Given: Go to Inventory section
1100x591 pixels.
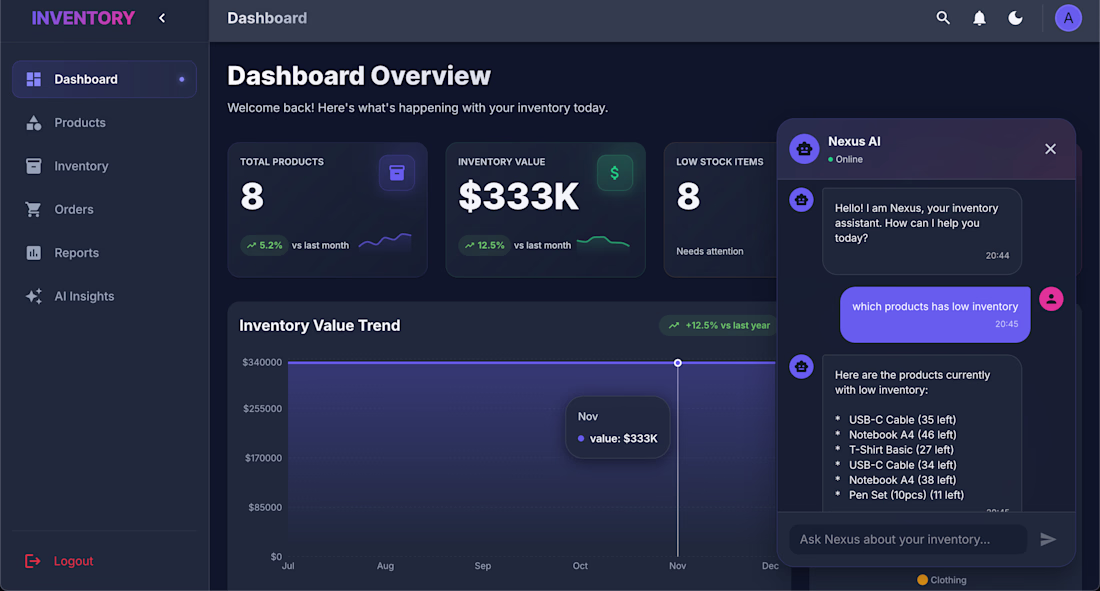Looking at the screenshot, I should click(105, 166).
